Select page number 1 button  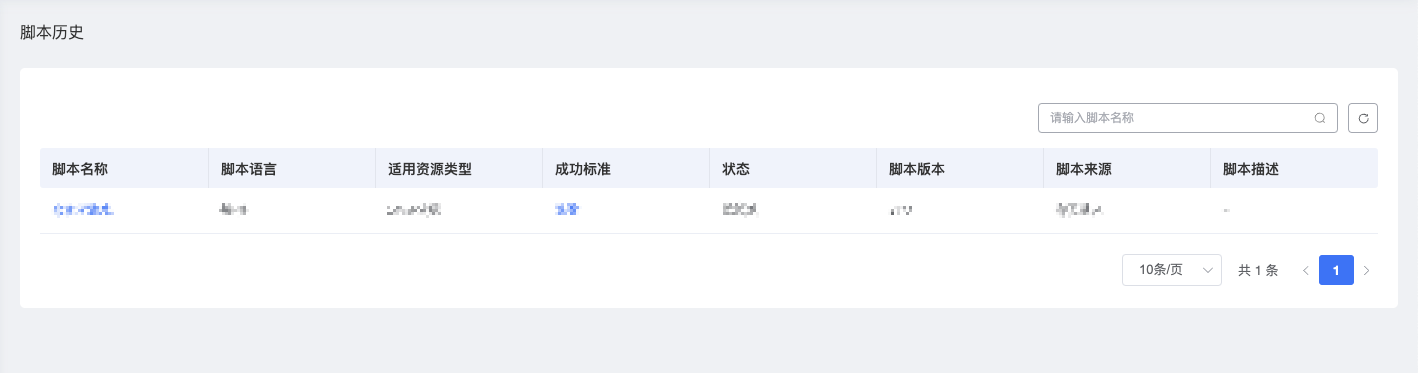pos(1336,270)
